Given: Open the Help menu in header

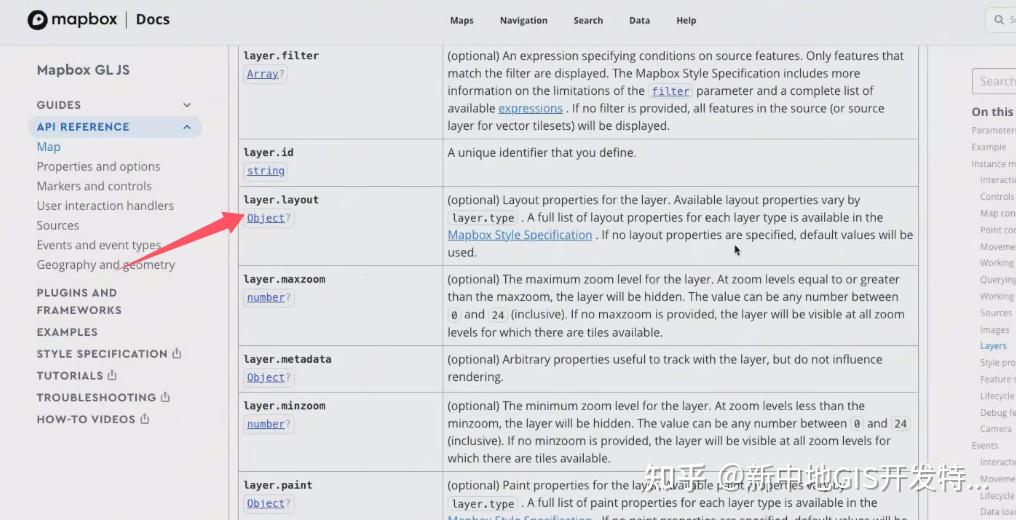Looking at the screenshot, I should [686, 20].
